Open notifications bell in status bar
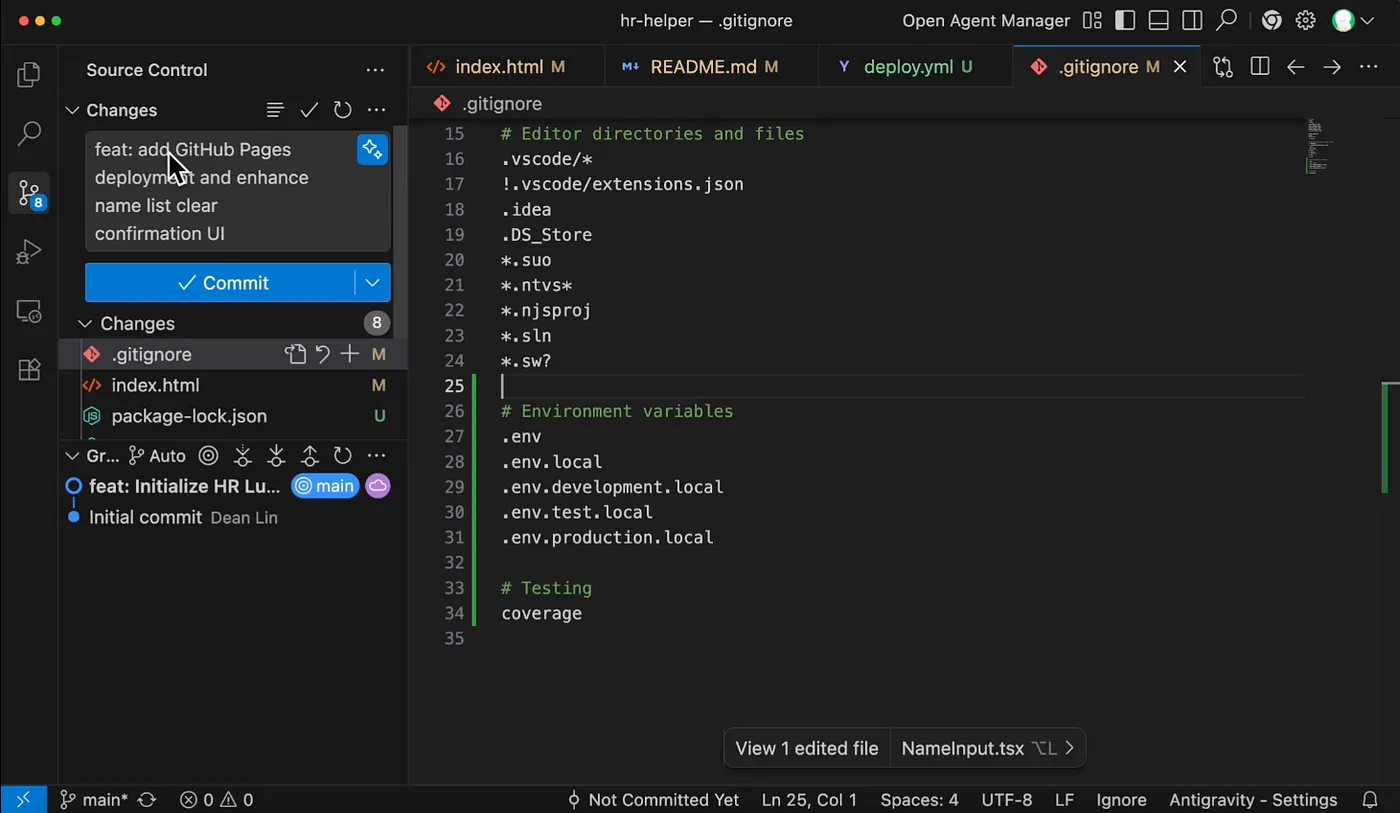1400x813 pixels. [1370, 800]
